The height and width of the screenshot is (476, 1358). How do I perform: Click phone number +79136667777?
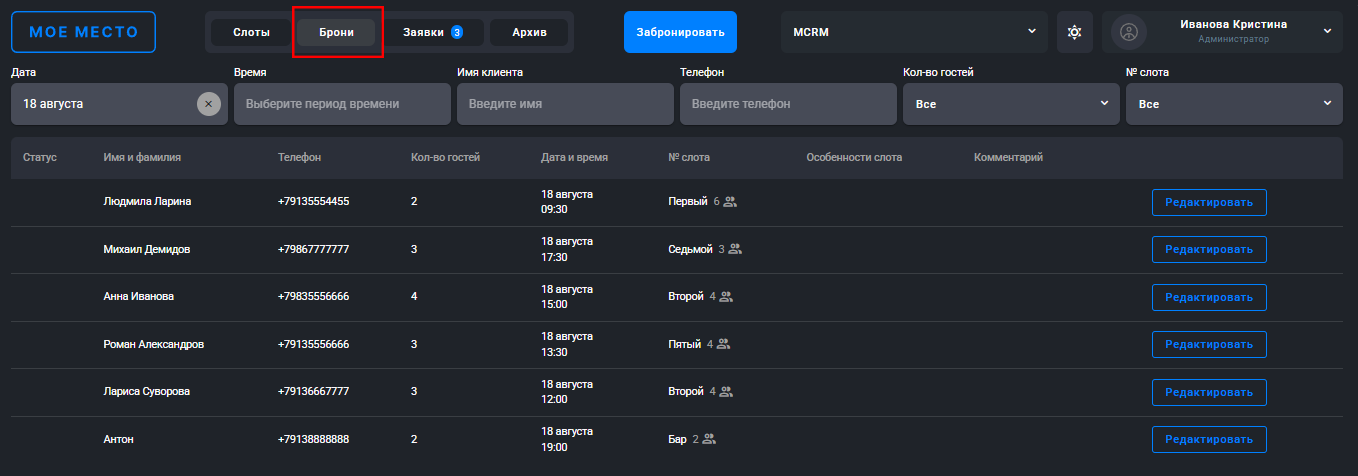pyautogui.click(x=313, y=391)
